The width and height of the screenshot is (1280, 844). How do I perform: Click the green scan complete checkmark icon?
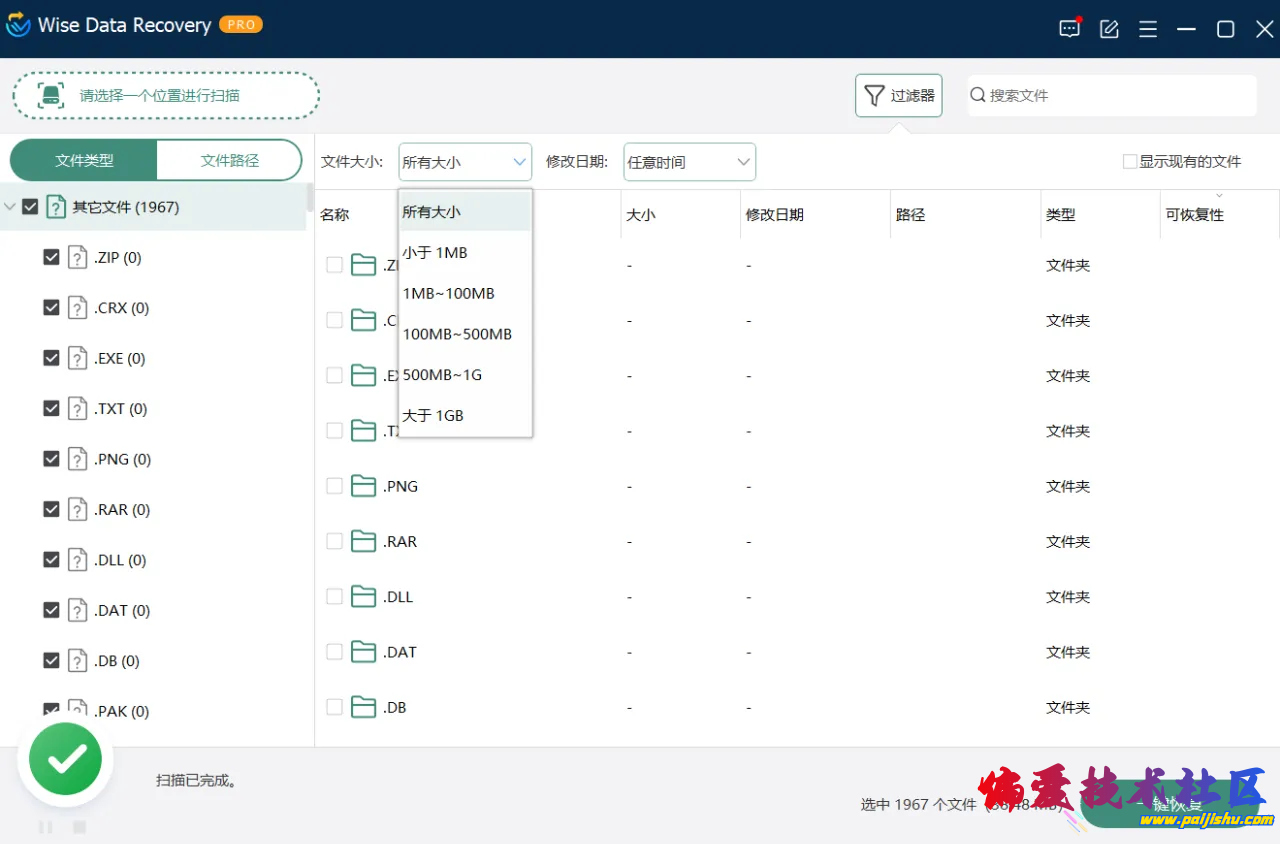pyautogui.click(x=65, y=764)
